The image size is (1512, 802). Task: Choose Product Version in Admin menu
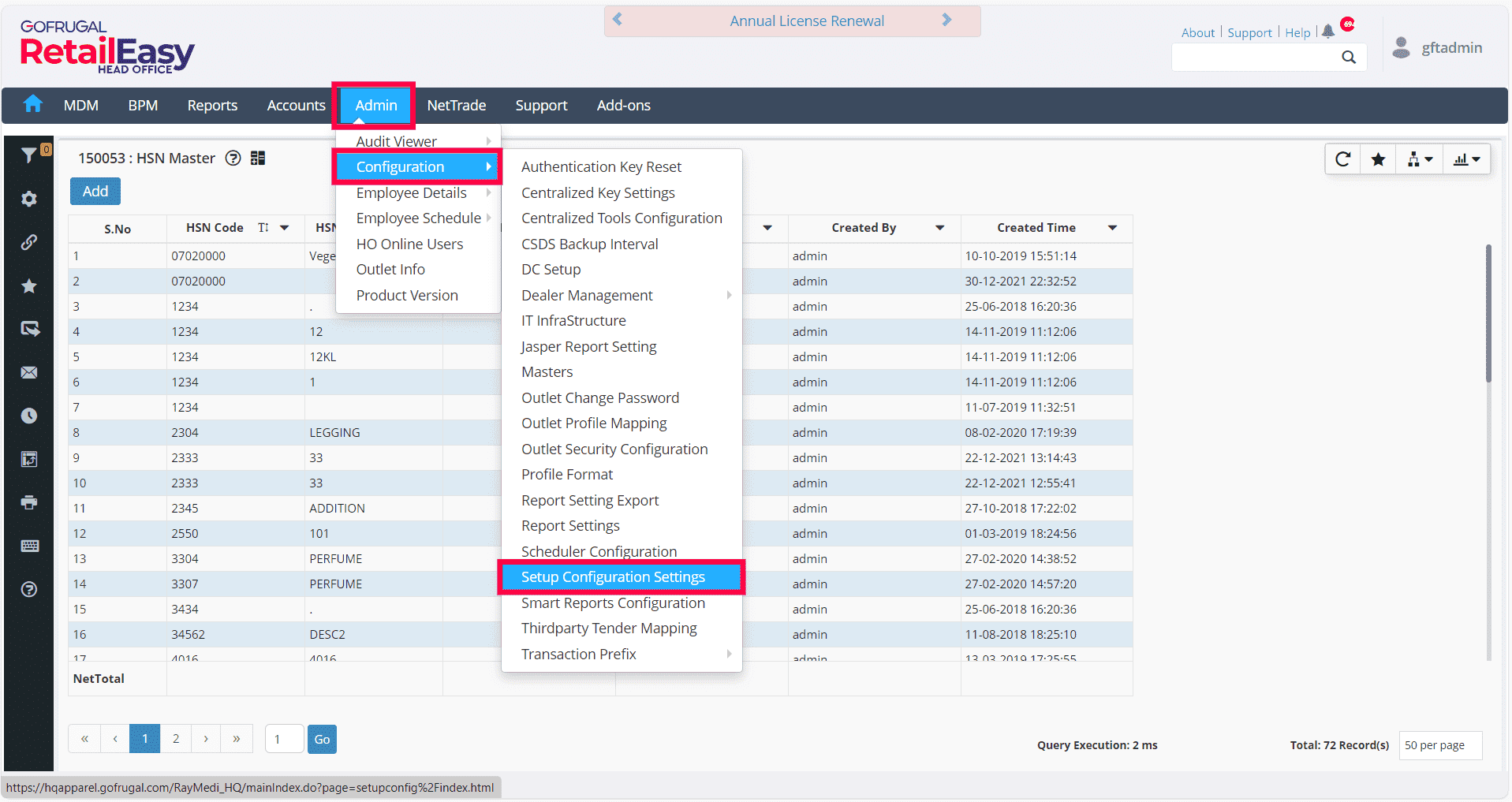[x=407, y=296]
